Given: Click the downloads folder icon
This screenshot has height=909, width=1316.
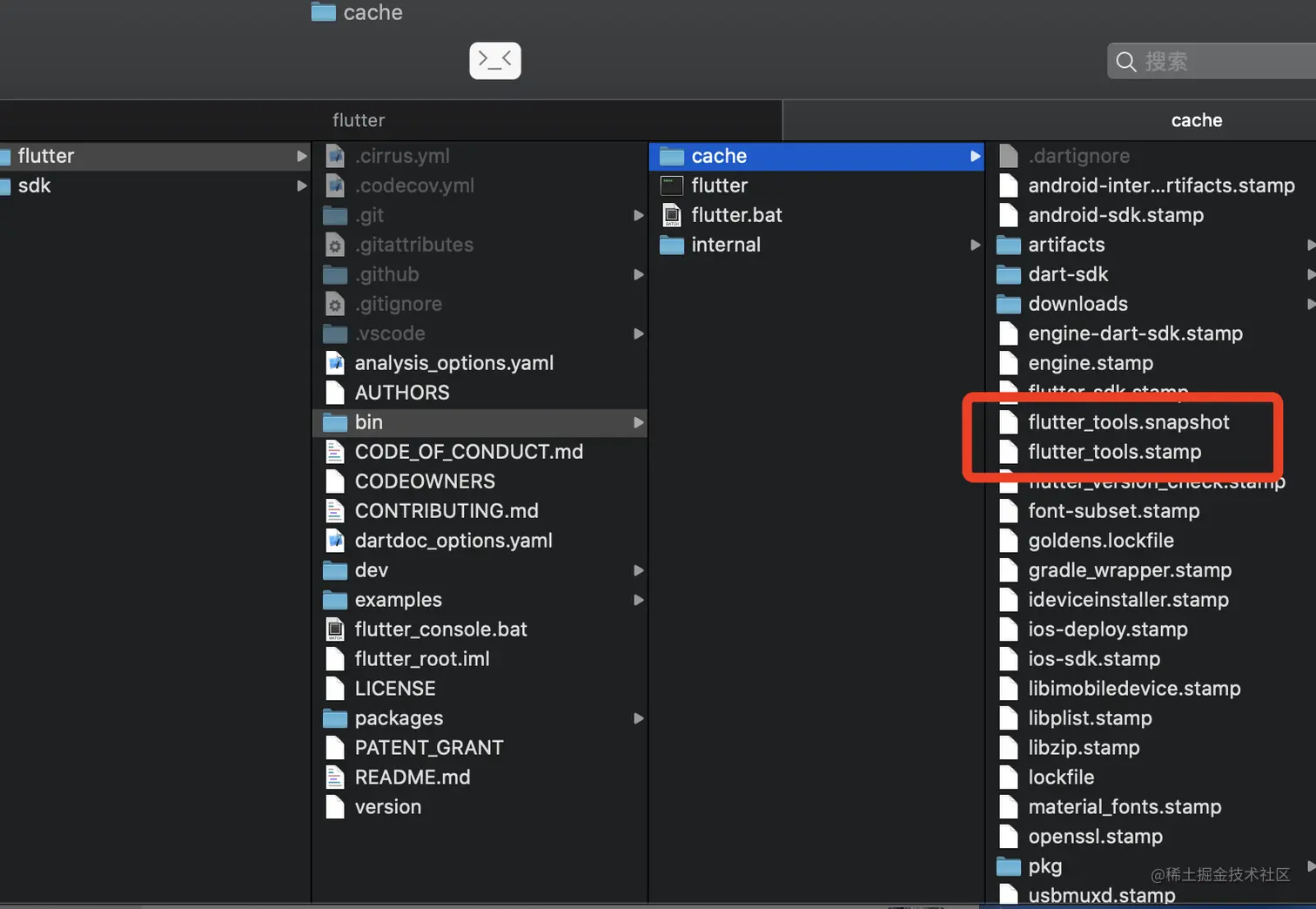Looking at the screenshot, I should [x=1009, y=304].
